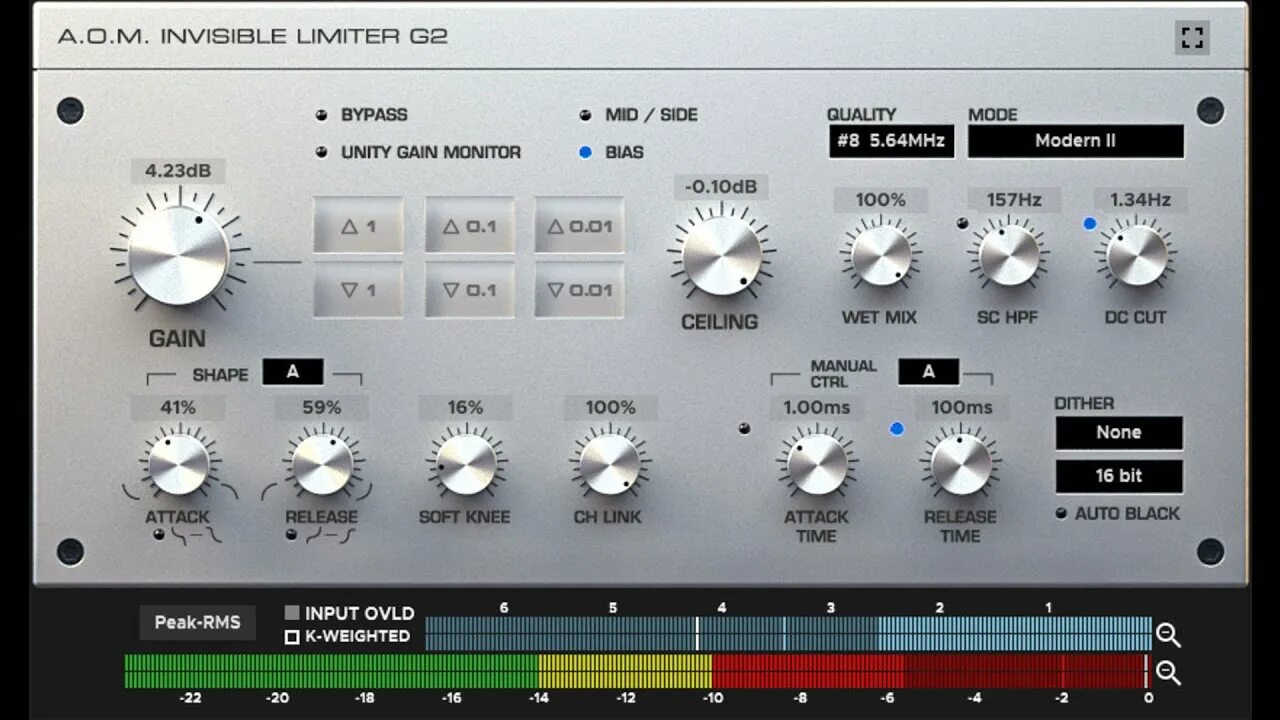Click the 41% attack value field

[178, 408]
